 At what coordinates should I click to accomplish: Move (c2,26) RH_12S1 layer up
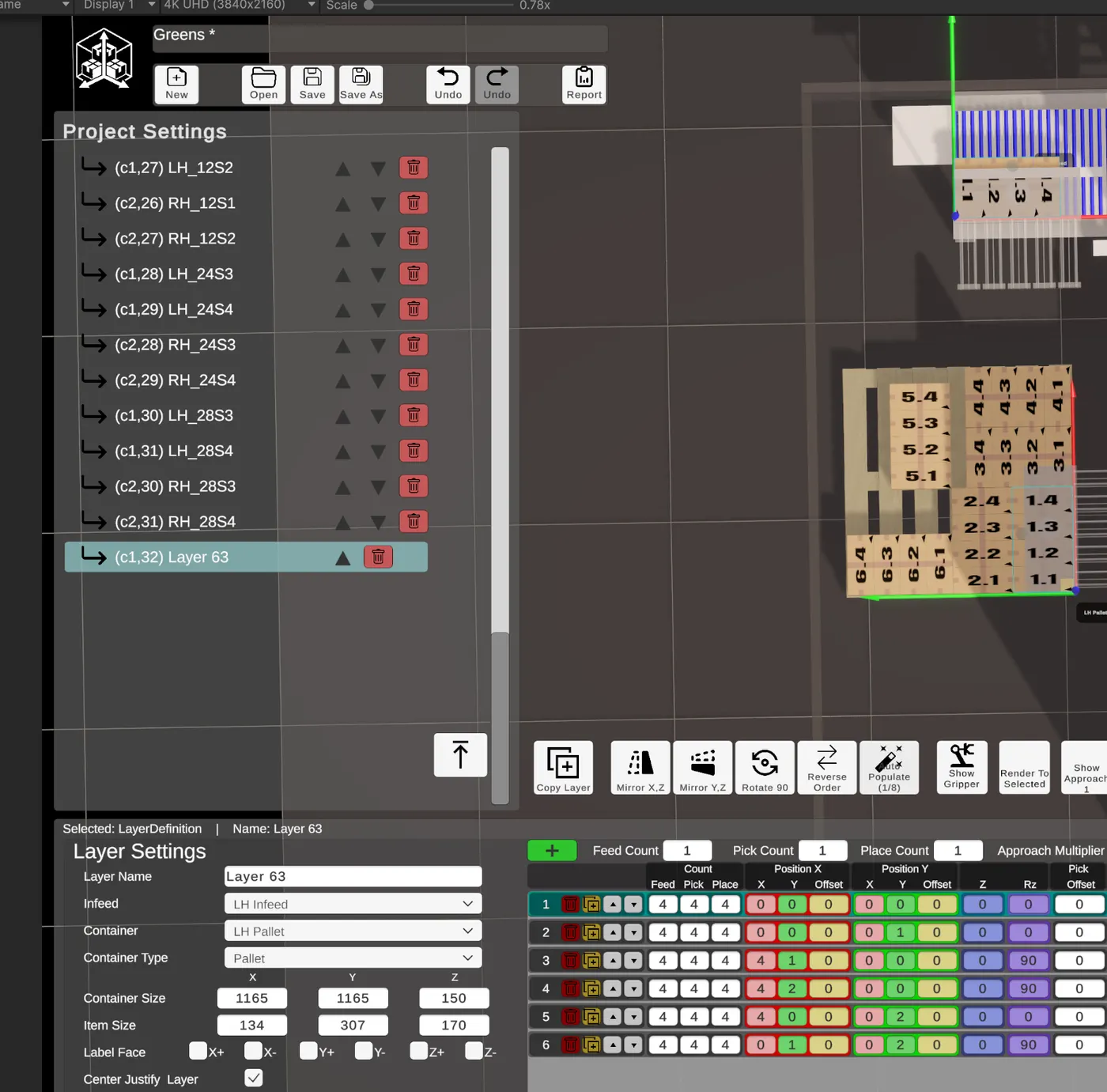(342, 204)
